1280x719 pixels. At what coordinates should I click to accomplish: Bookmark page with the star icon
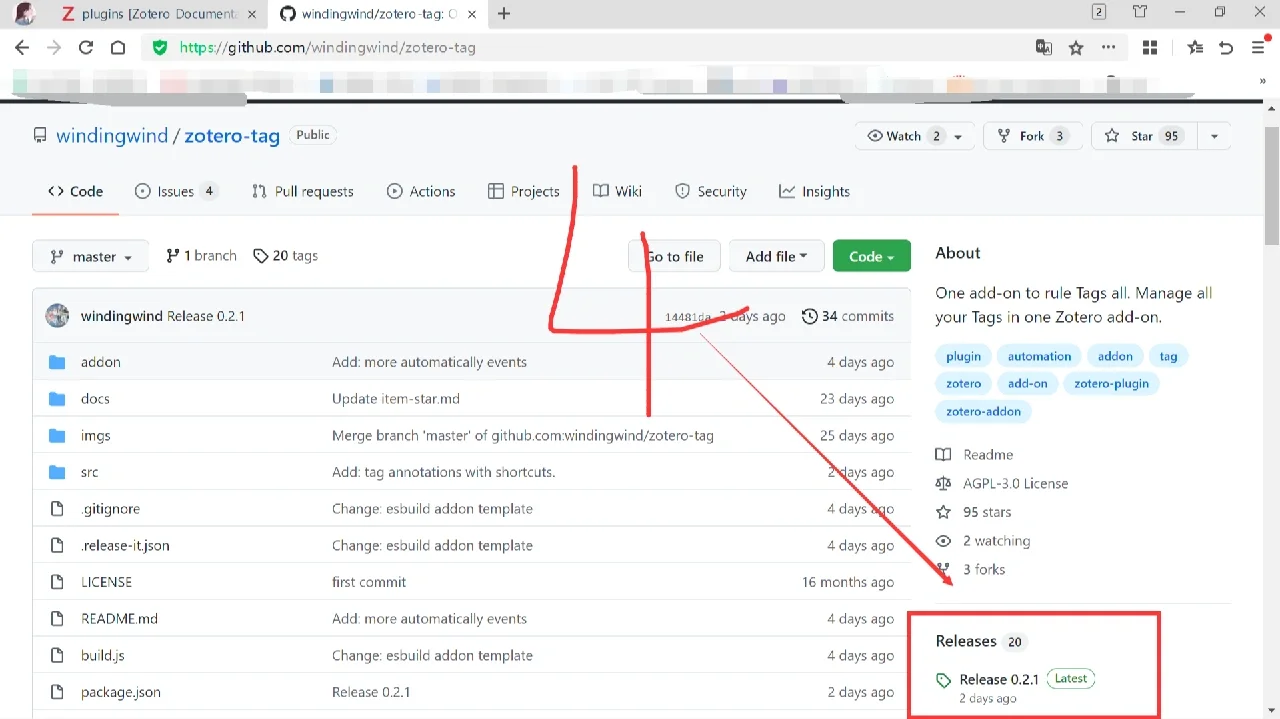click(x=1076, y=47)
